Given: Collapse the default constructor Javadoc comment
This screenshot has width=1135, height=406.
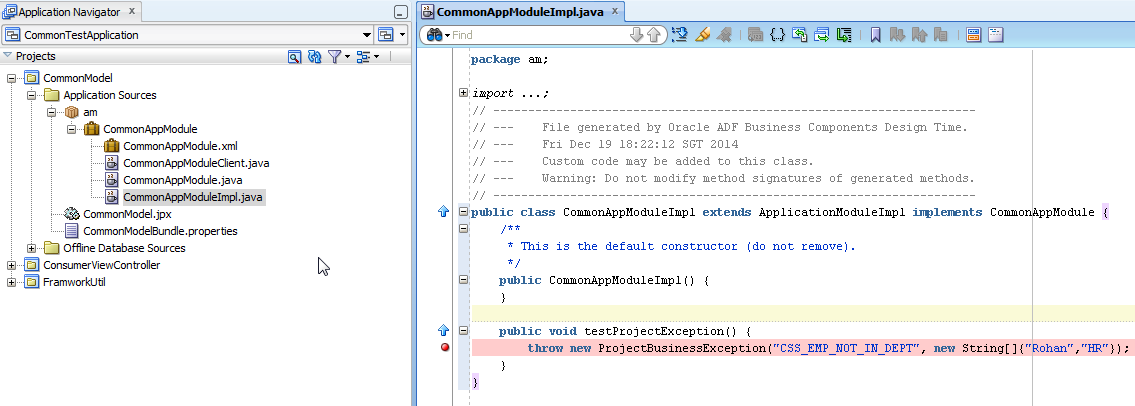Looking at the screenshot, I should point(463,229).
